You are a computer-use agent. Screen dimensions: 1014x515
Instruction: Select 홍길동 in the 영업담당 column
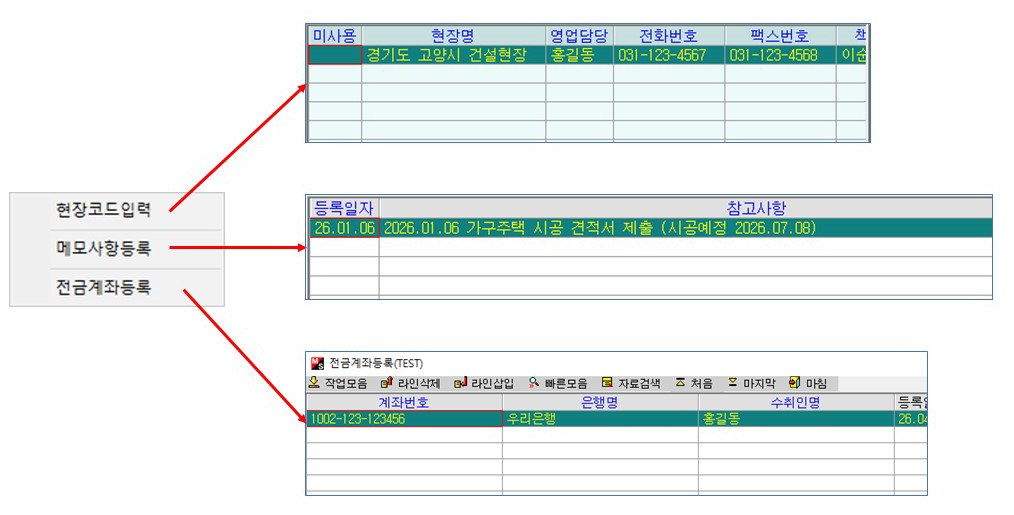(x=579, y=55)
